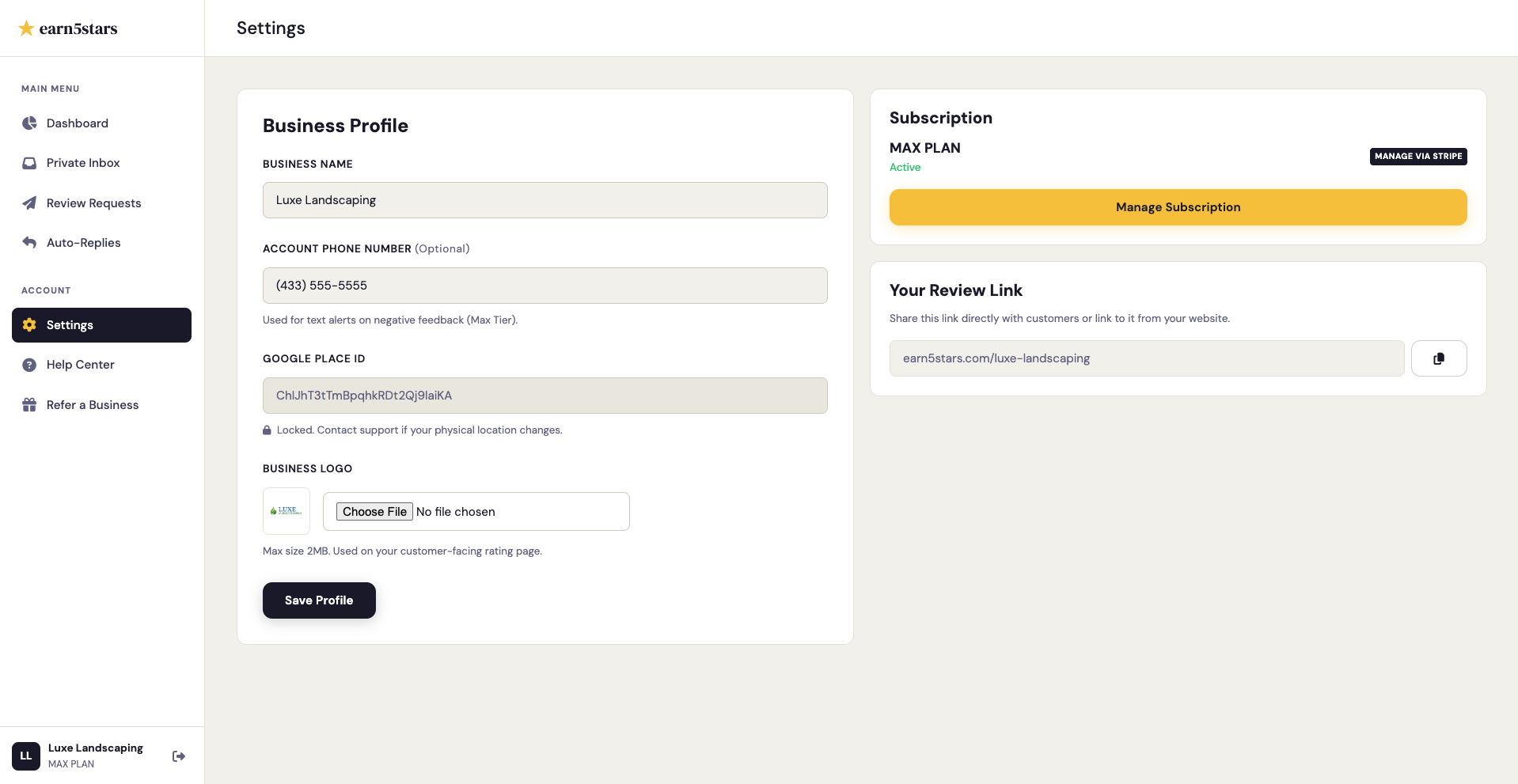The height and width of the screenshot is (784, 1518).
Task: Open Dashboard using its pie chart icon
Action: [28, 123]
